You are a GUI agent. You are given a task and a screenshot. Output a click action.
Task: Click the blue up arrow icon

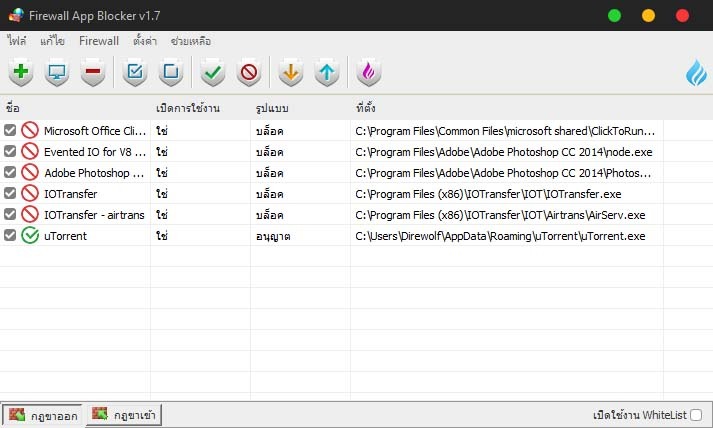point(327,71)
